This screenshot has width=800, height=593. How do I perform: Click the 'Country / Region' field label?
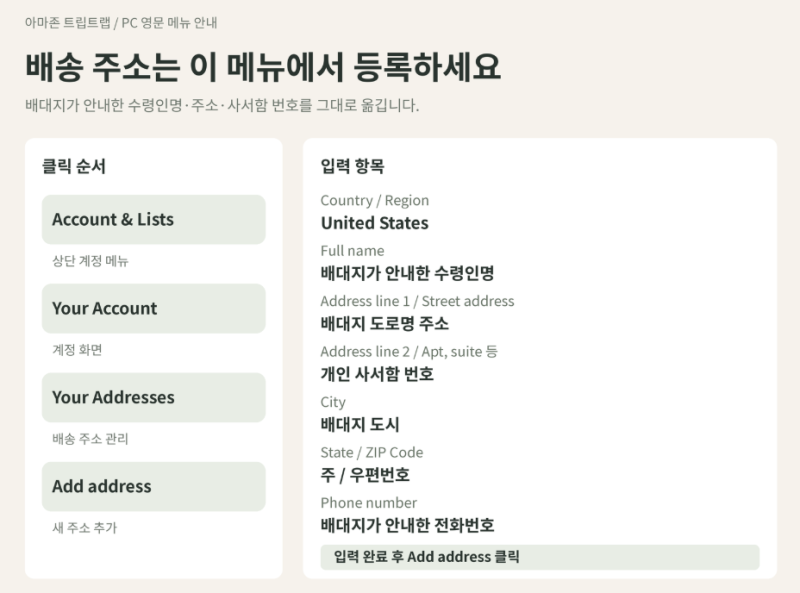point(374,201)
